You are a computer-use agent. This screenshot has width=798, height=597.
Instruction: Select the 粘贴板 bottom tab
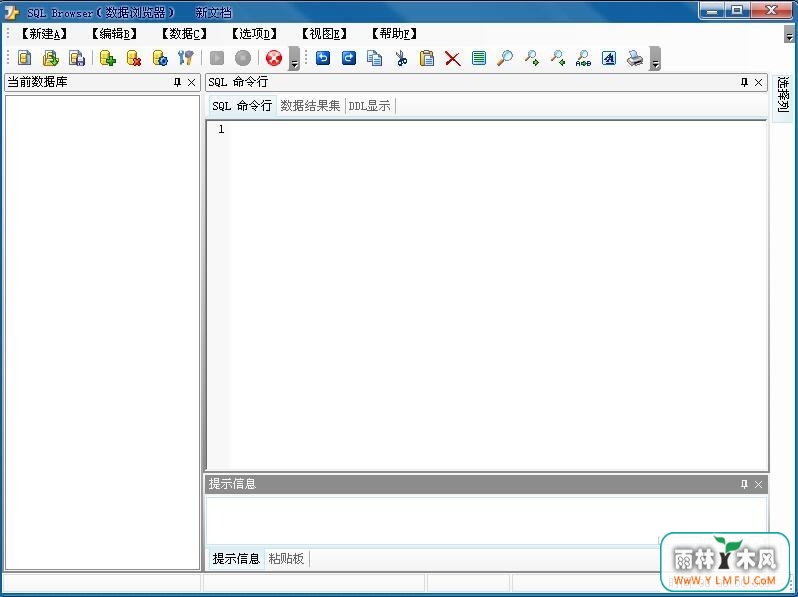[x=286, y=559]
